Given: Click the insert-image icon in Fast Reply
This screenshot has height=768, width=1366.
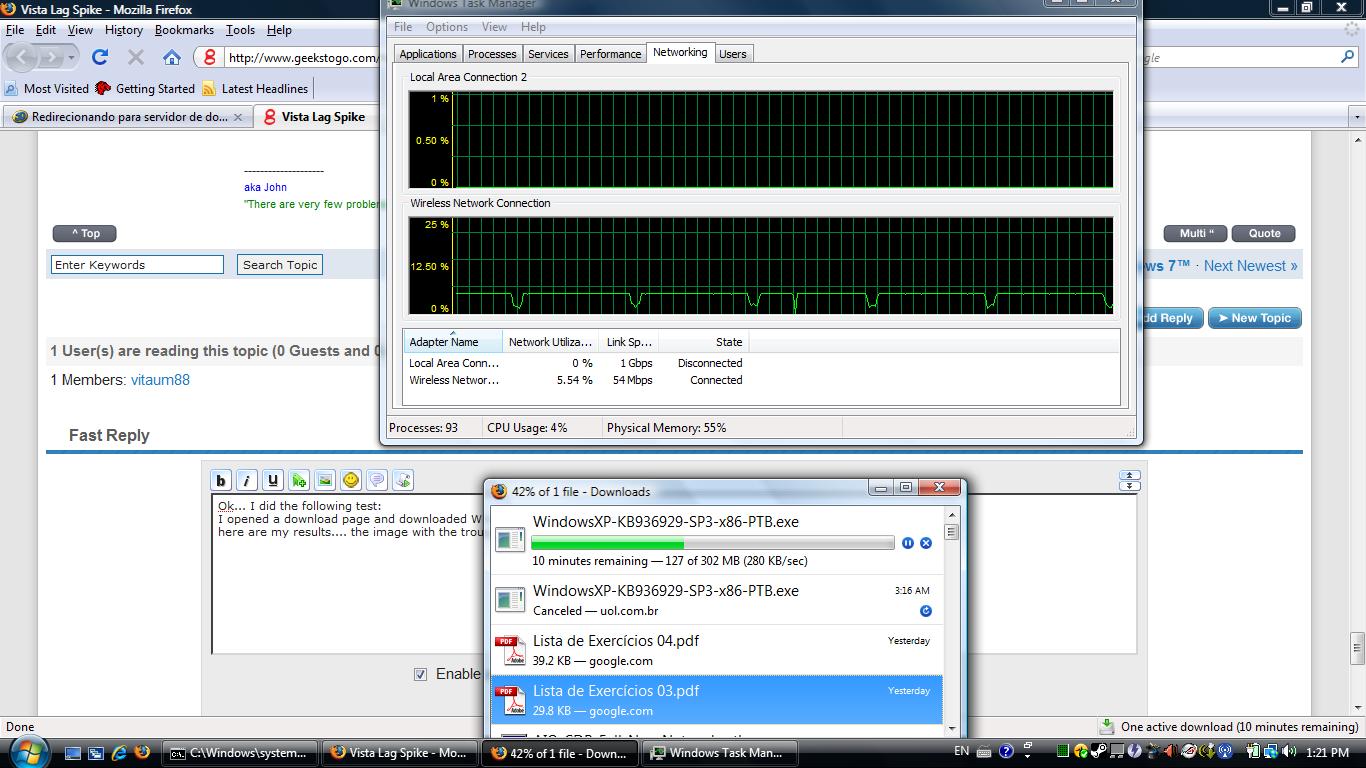Looking at the screenshot, I should click(x=325, y=481).
